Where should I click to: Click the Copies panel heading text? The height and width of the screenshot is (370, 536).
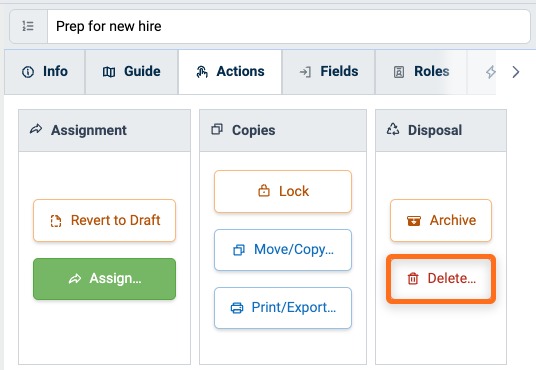[x=254, y=130]
